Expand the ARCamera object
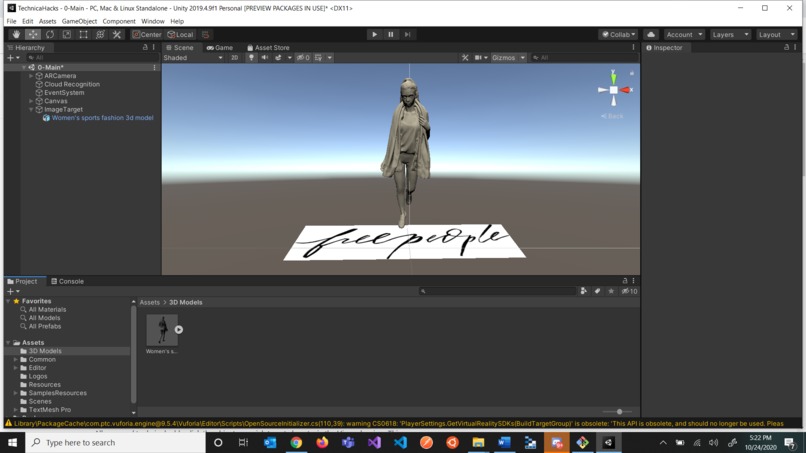 (x=31, y=76)
